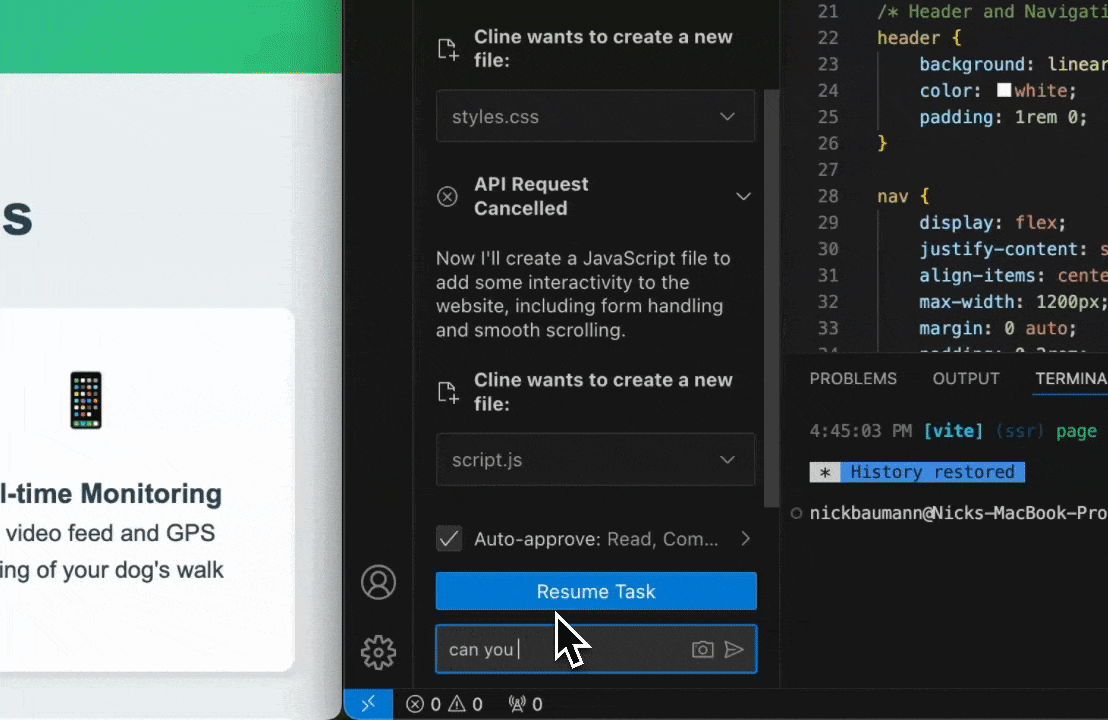Open the Accounts profile icon
This screenshot has height=720, width=1108.
pyautogui.click(x=379, y=582)
